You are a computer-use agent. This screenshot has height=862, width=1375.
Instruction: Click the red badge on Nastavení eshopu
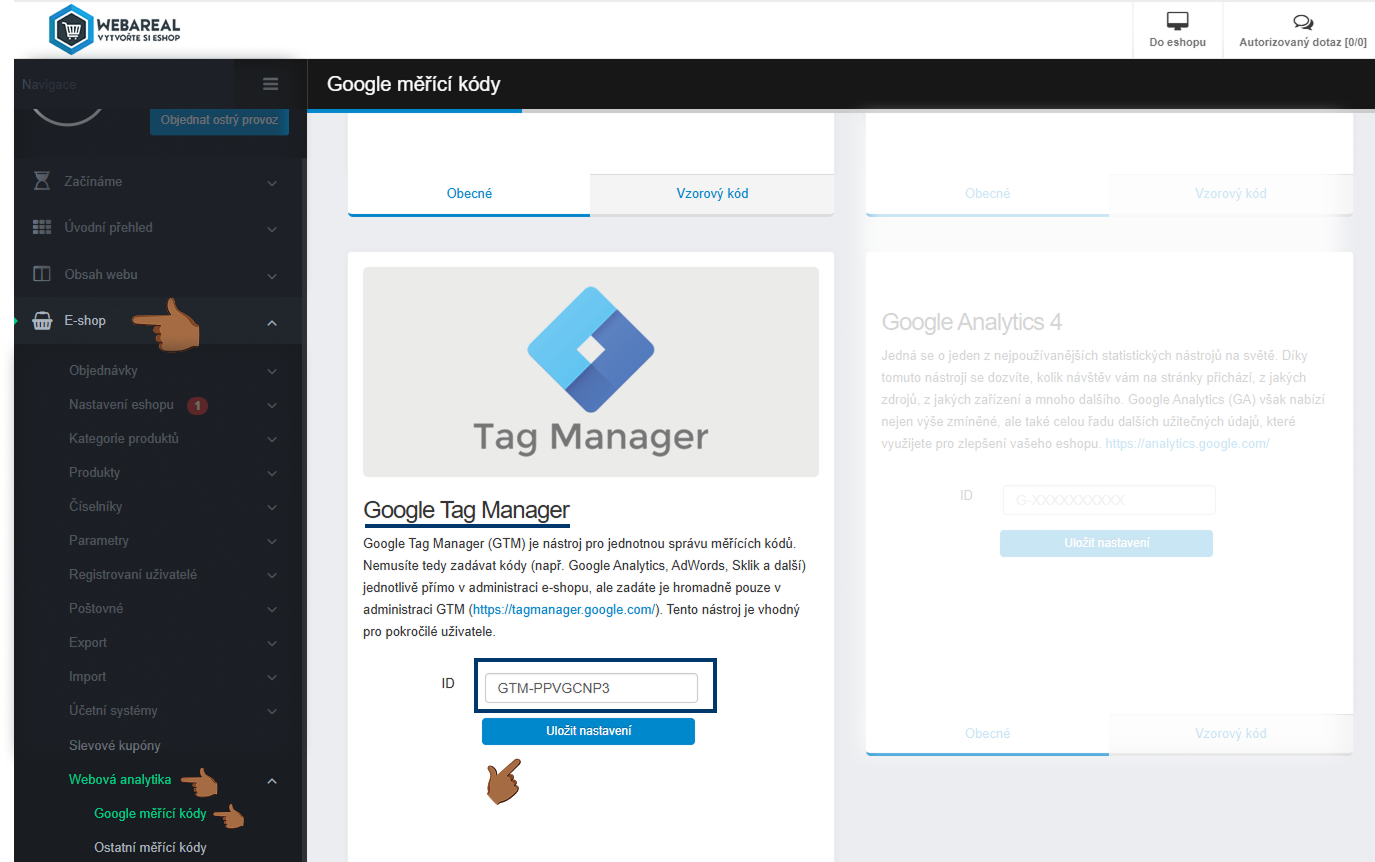(198, 406)
